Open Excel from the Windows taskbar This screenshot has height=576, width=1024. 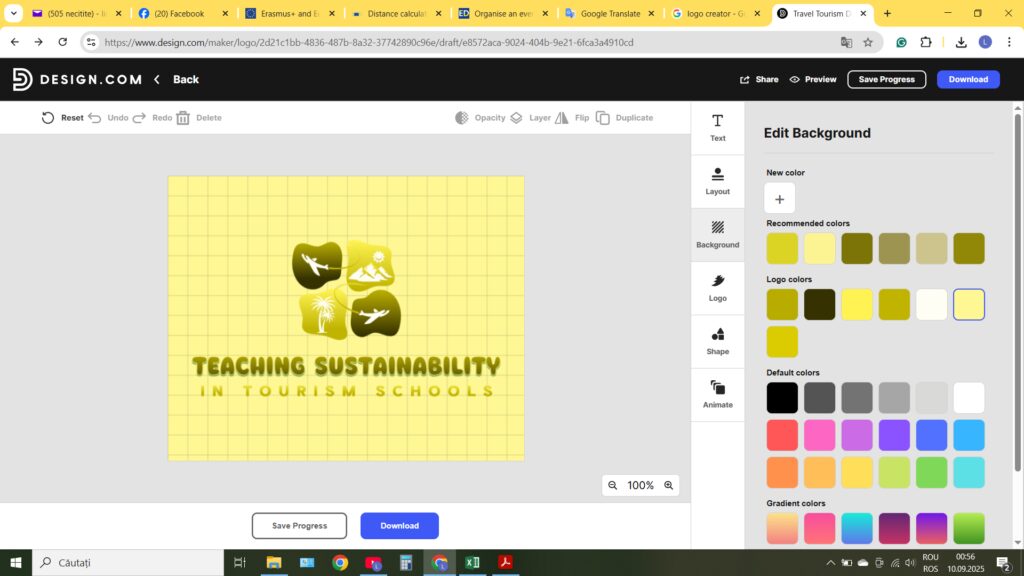pyautogui.click(x=472, y=562)
